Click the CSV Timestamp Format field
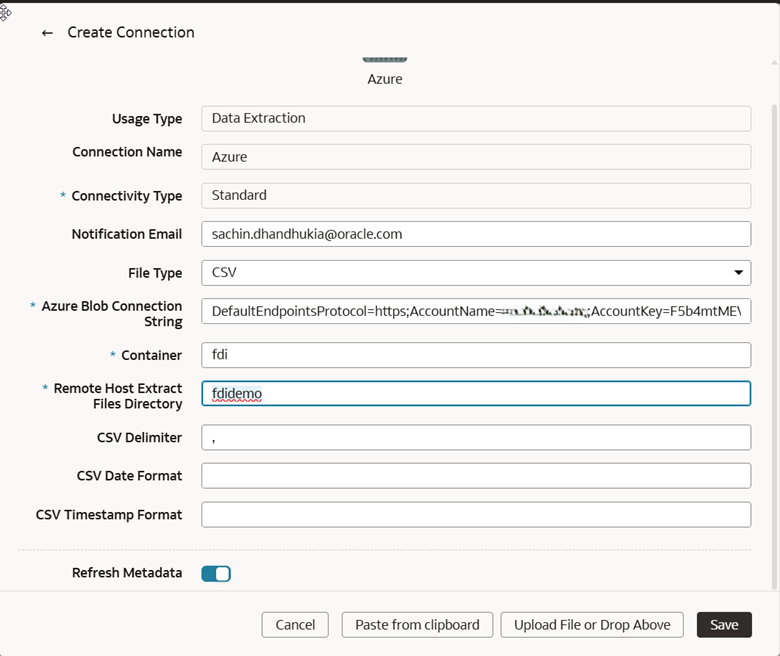This screenshot has height=656, width=780. tap(476, 514)
